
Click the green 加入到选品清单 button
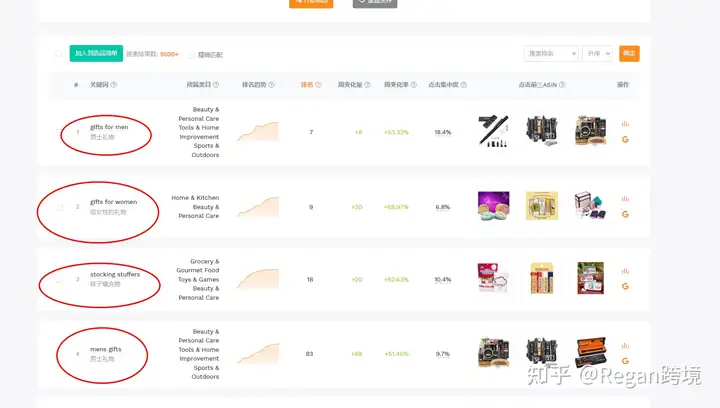click(x=96, y=53)
